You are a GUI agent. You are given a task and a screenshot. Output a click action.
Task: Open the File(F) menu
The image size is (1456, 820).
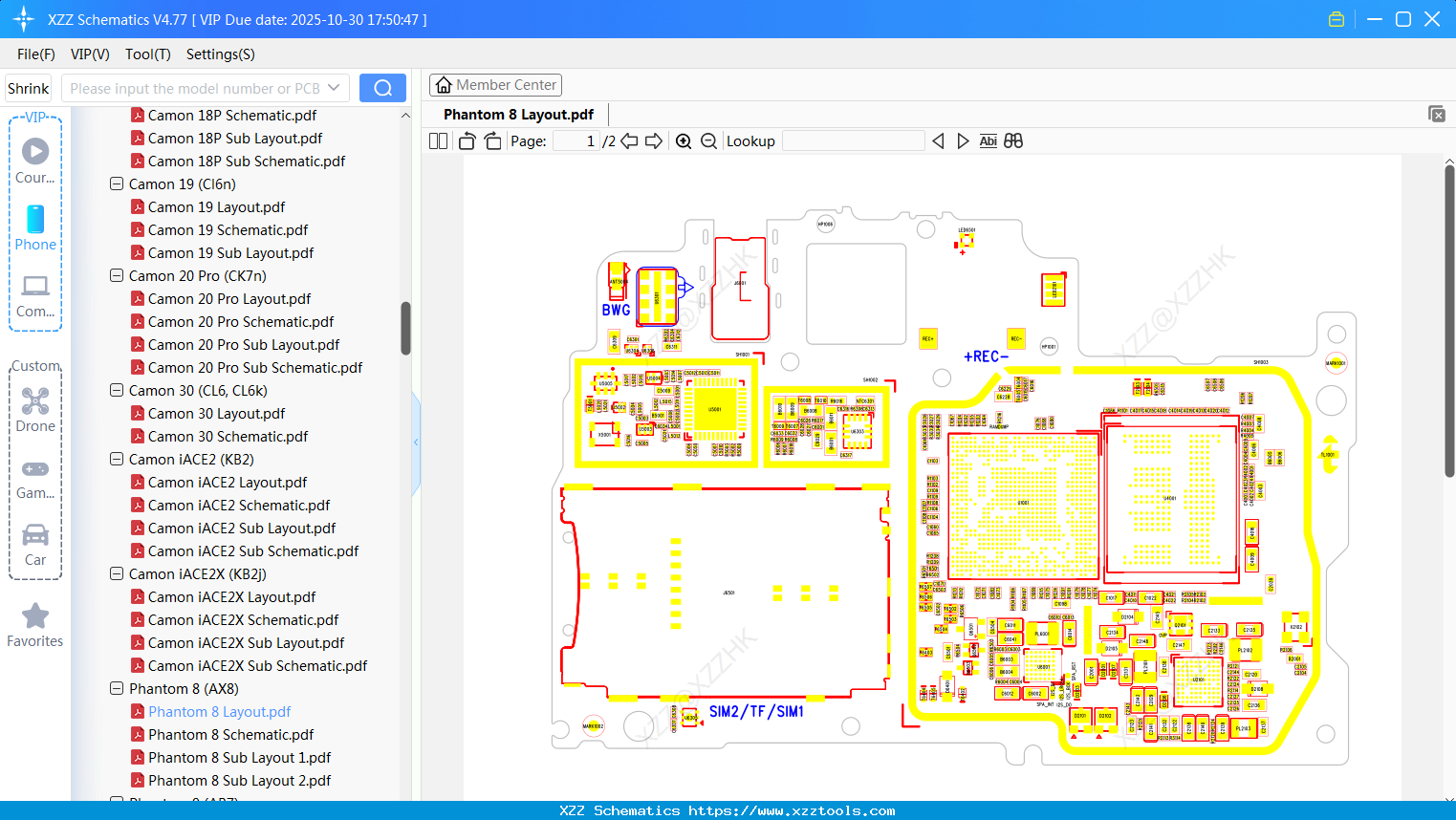coord(36,54)
